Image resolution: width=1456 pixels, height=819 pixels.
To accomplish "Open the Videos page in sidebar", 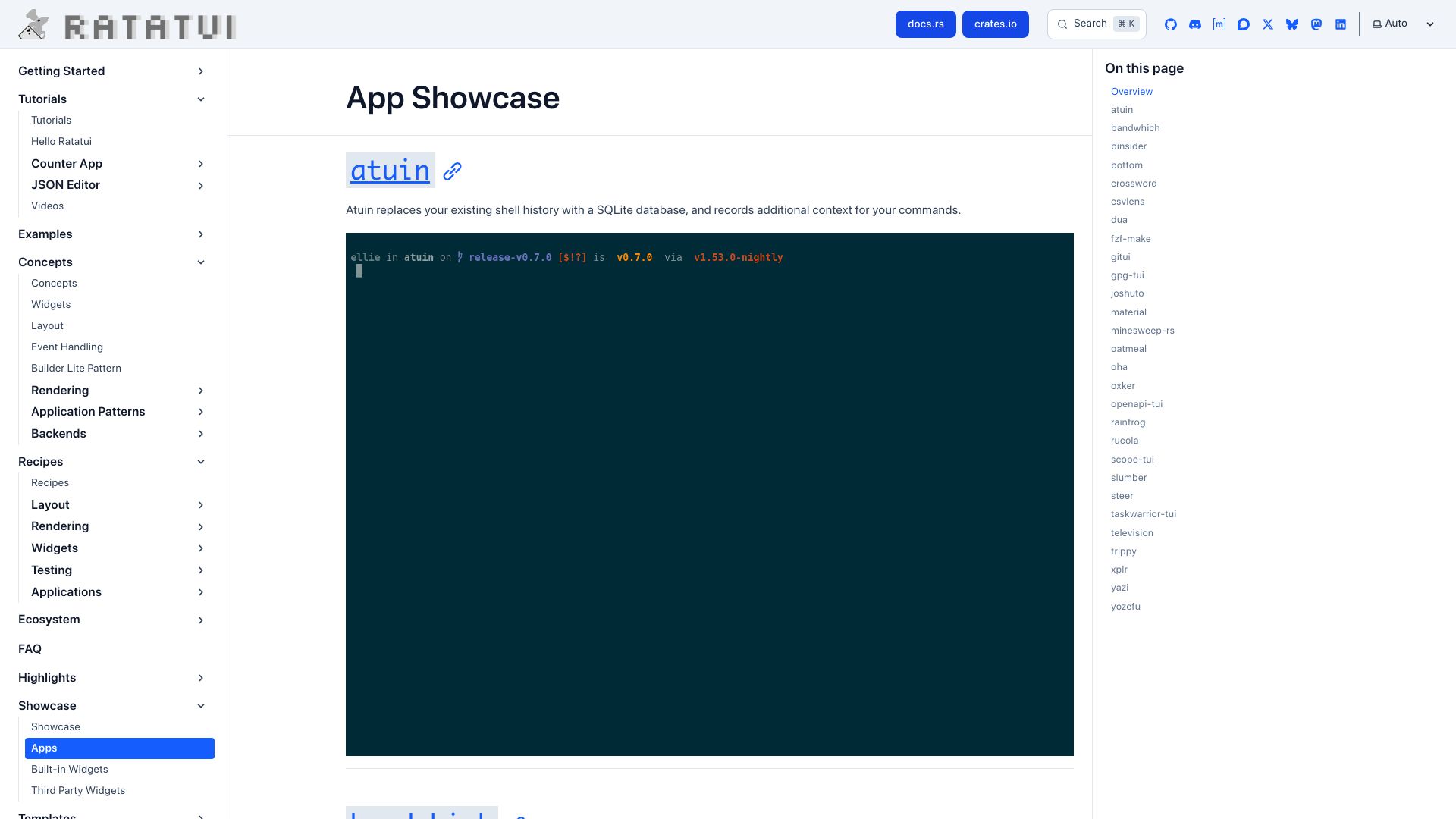I will click(x=47, y=206).
